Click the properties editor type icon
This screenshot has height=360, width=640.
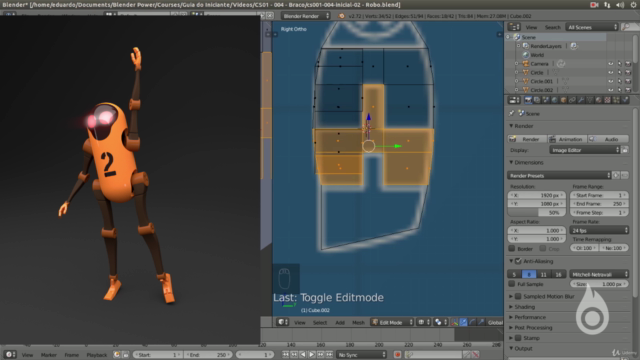click(x=514, y=100)
